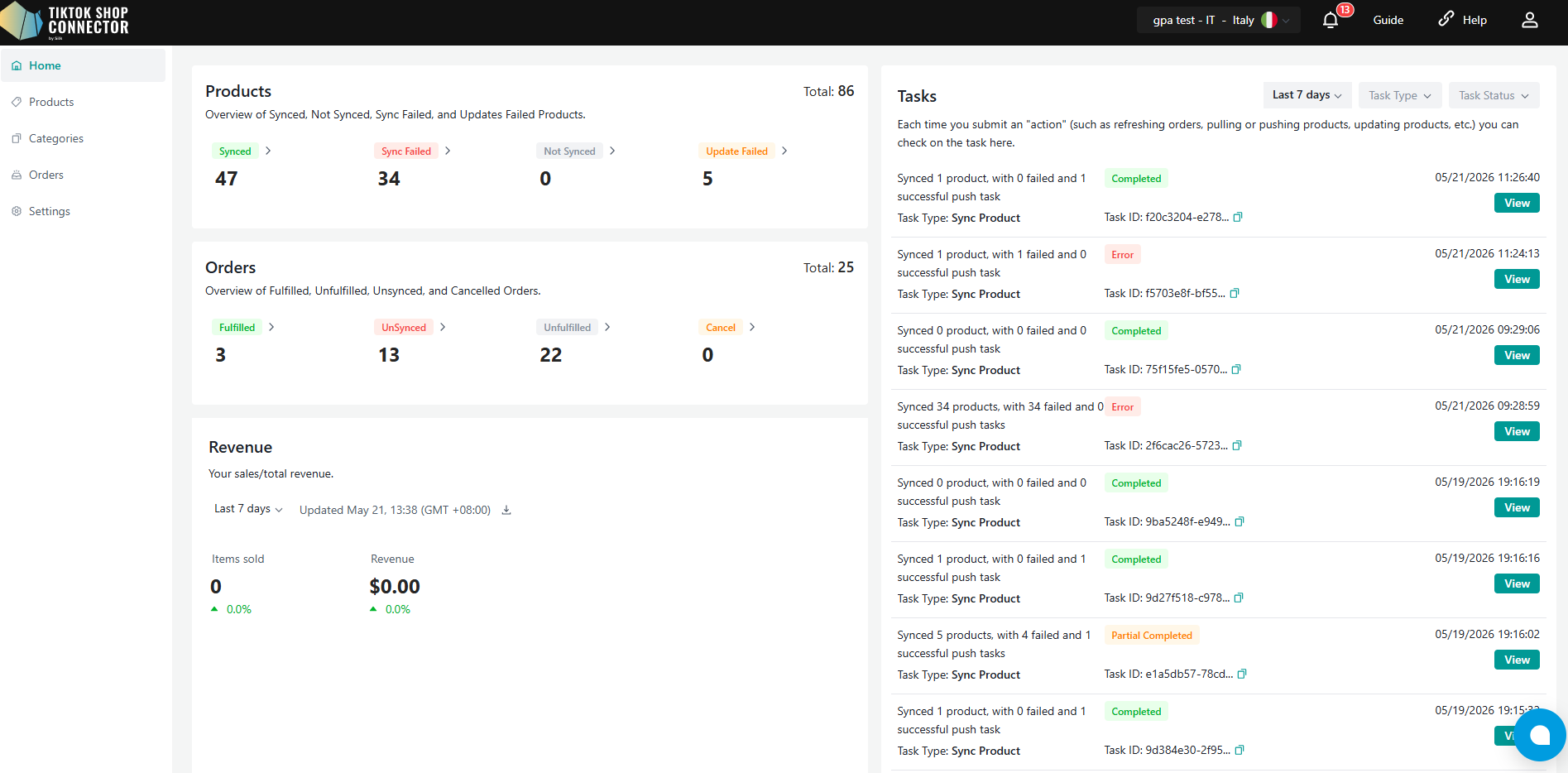This screenshot has width=1568, height=773.
Task: Open the Guide link in header
Action: click(1388, 20)
